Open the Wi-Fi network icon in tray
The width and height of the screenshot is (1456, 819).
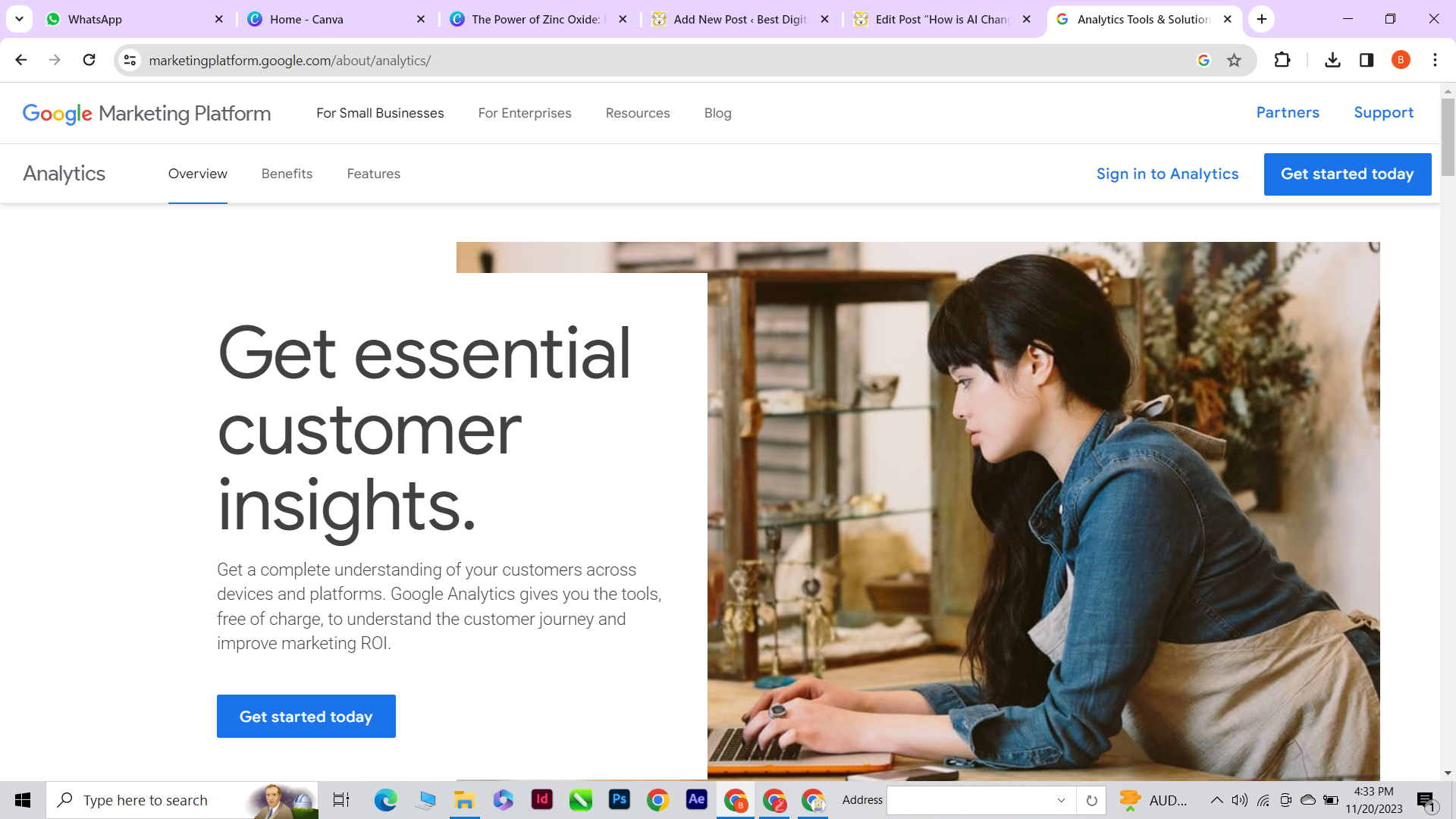1263,800
